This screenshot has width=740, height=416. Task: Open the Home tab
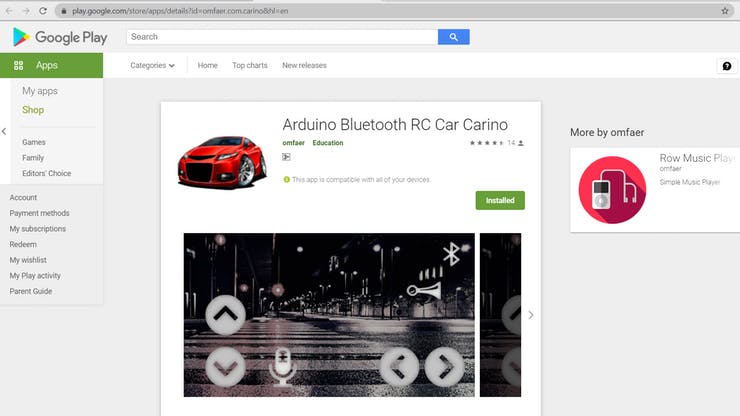click(x=208, y=65)
